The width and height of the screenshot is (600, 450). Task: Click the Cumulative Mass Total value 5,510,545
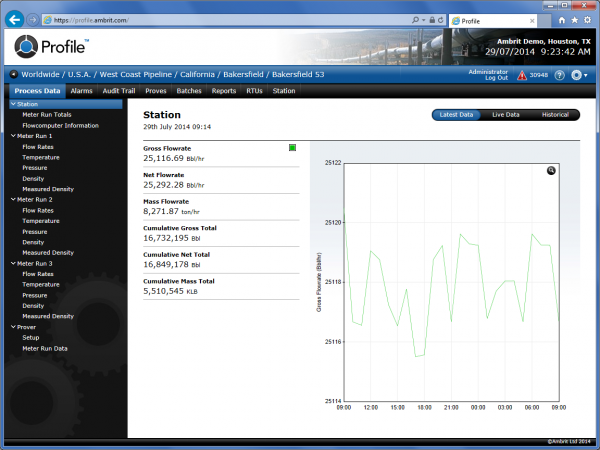click(x=163, y=291)
